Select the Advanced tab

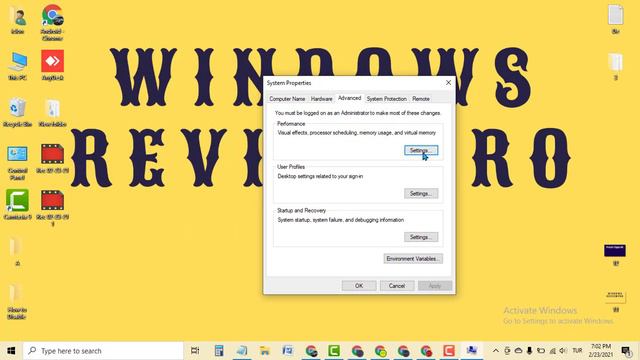click(x=349, y=98)
